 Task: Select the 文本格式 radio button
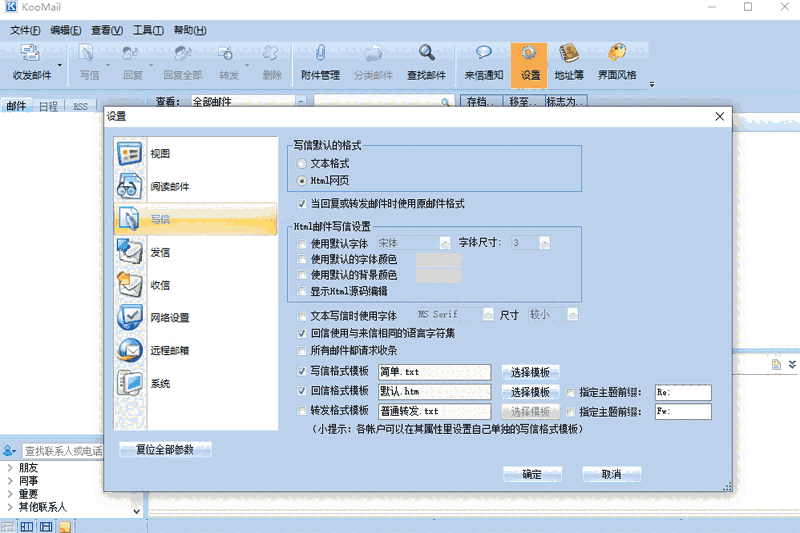302,163
